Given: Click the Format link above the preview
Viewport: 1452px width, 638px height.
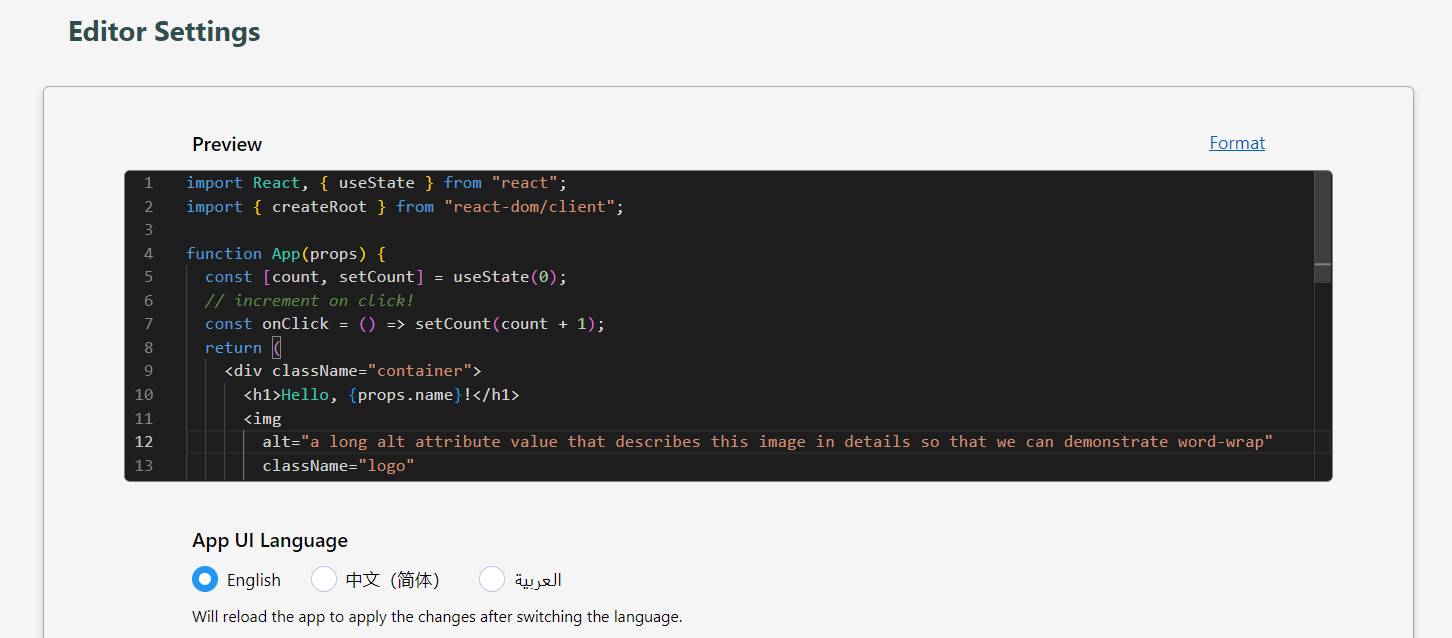Looking at the screenshot, I should [1237, 143].
